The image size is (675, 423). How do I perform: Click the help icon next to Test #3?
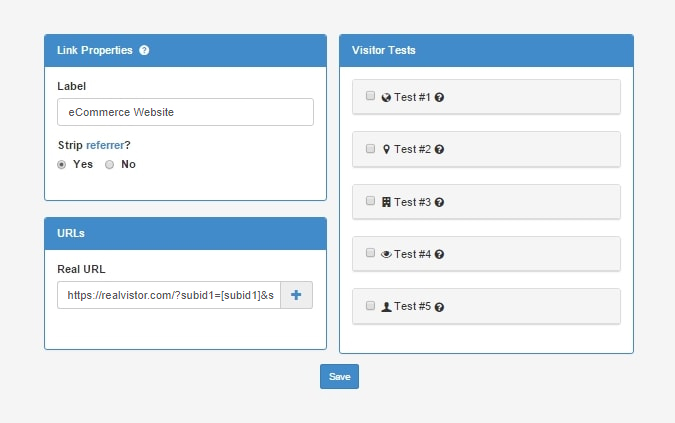(x=439, y=202)
